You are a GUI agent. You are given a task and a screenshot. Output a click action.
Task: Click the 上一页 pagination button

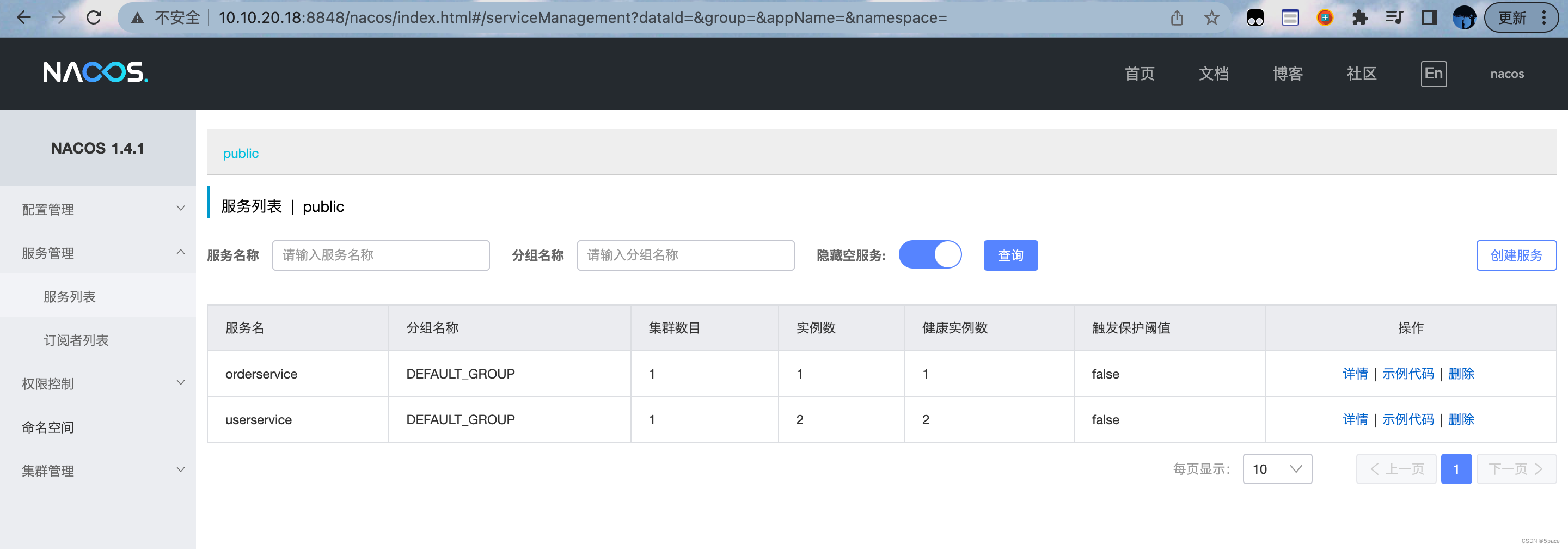(1396, 468)
